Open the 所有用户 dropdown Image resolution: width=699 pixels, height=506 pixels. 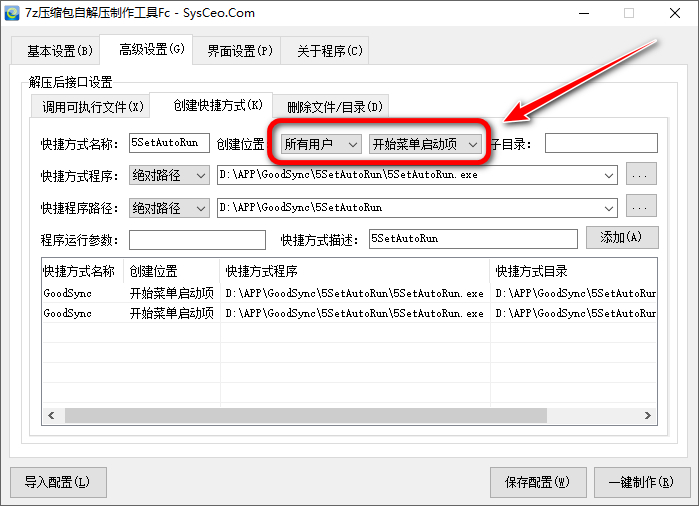pyautogui.click(x=321, y=144)
